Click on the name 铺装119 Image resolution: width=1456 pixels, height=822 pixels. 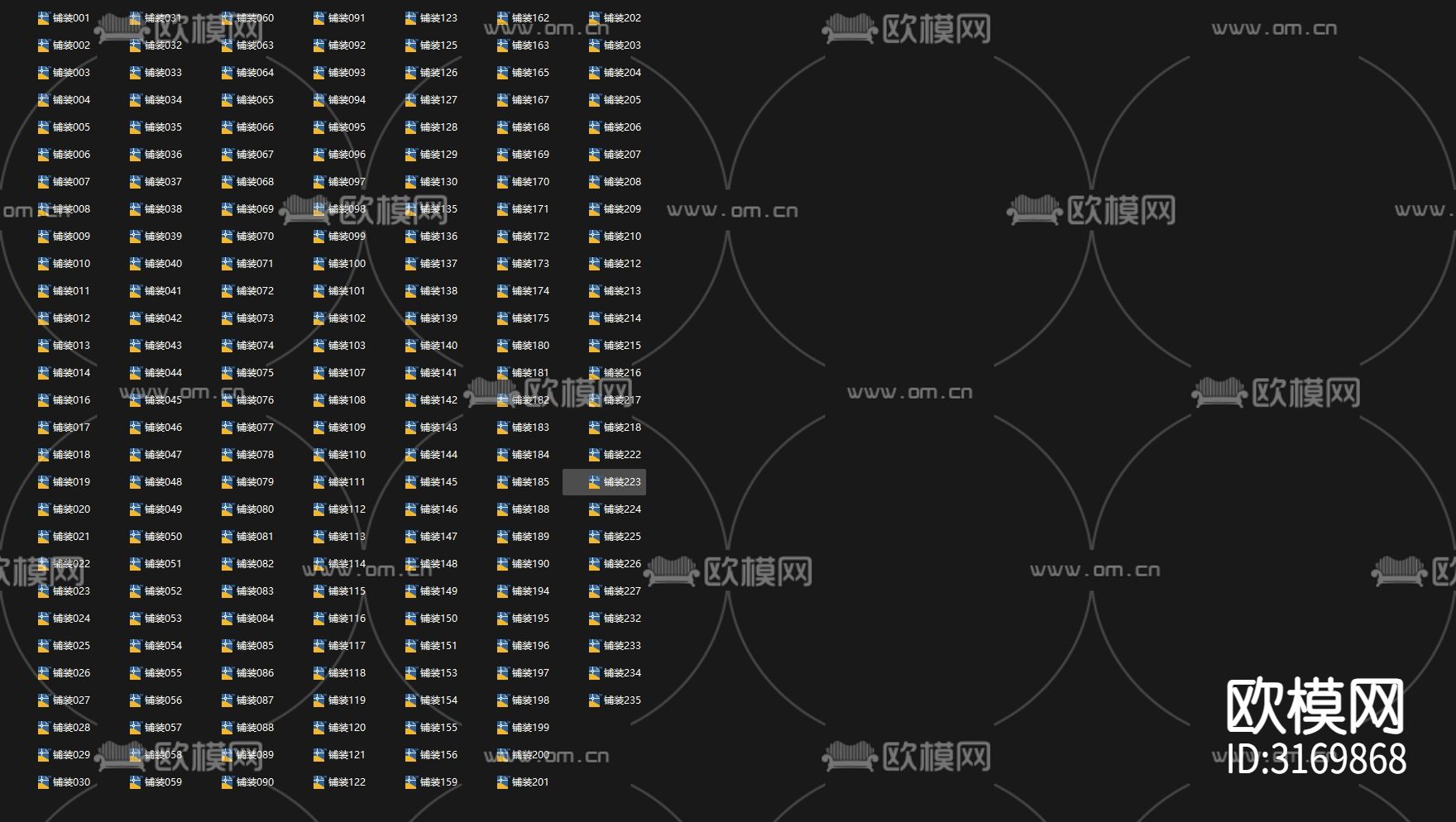347,700
